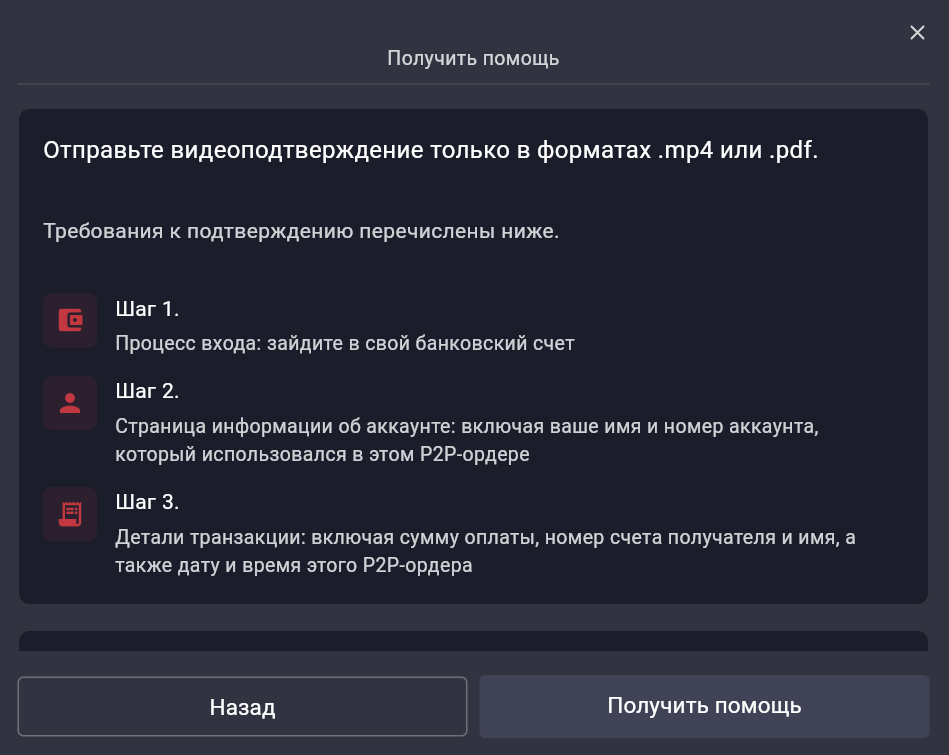Viewport: 949px width, 755px height.
Task: Click 'также дату и время' line in step 3
Action: click(x=294, y=565)
